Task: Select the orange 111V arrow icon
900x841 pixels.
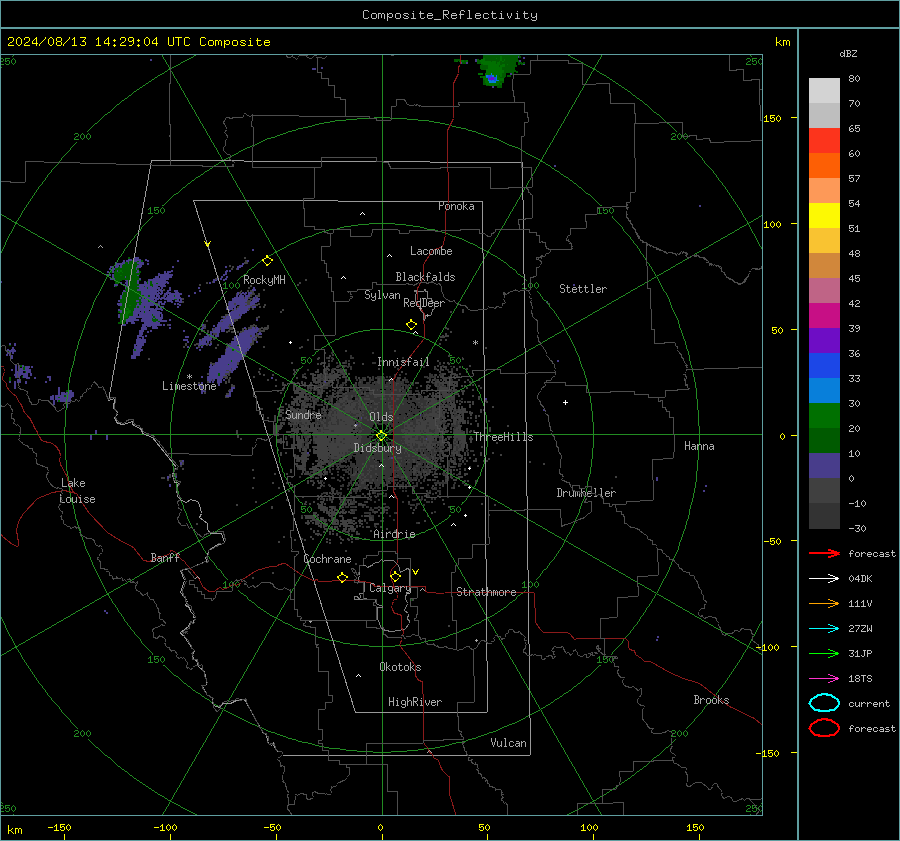Action: tap(824, 603)
